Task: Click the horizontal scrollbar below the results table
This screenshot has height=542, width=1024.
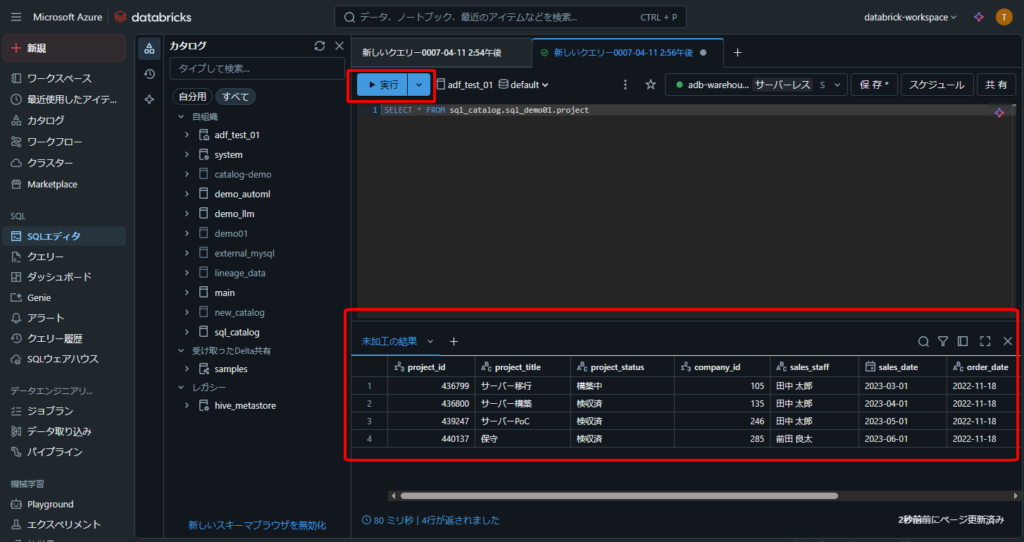Action: tap(618, 495)
